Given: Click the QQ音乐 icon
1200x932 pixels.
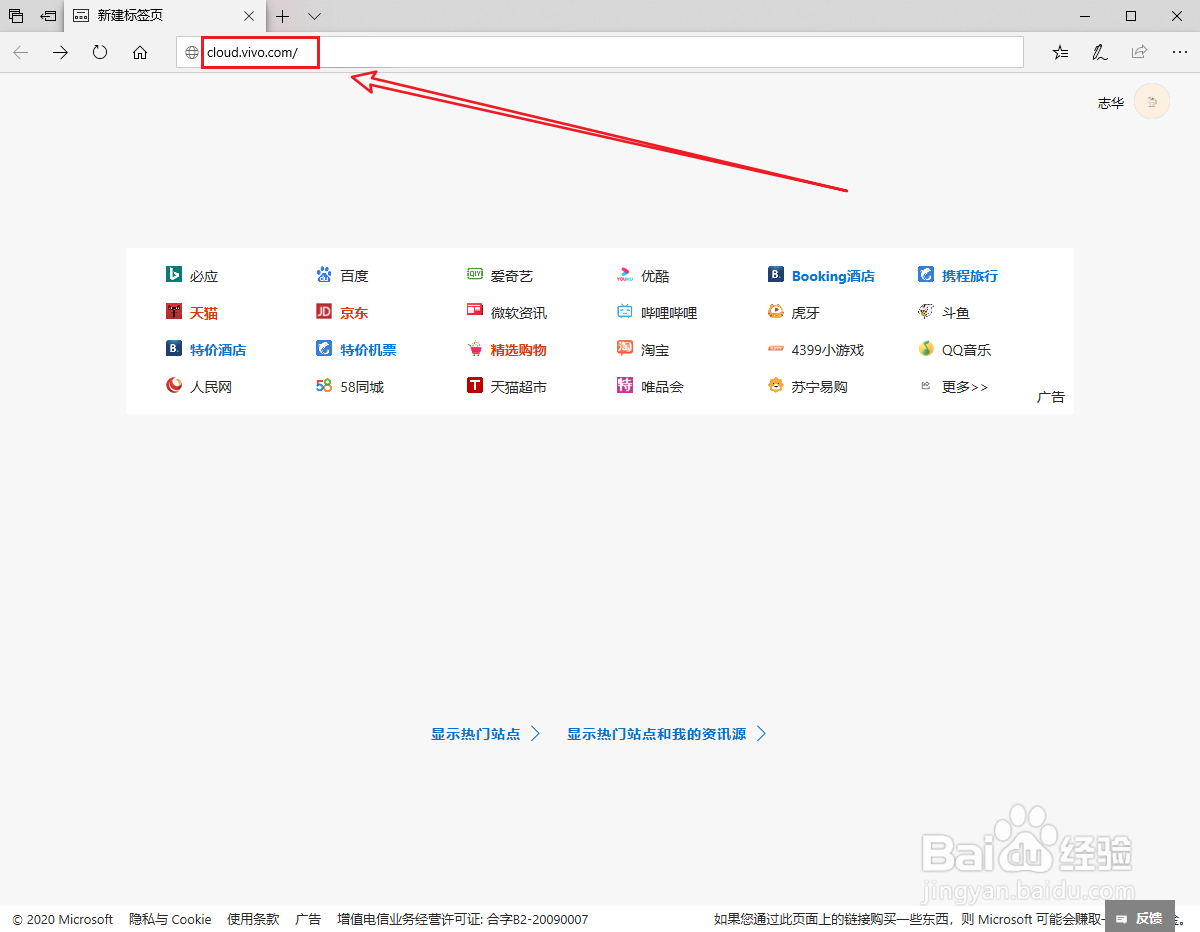Looking at the screenshot, I should coord(925,349).
